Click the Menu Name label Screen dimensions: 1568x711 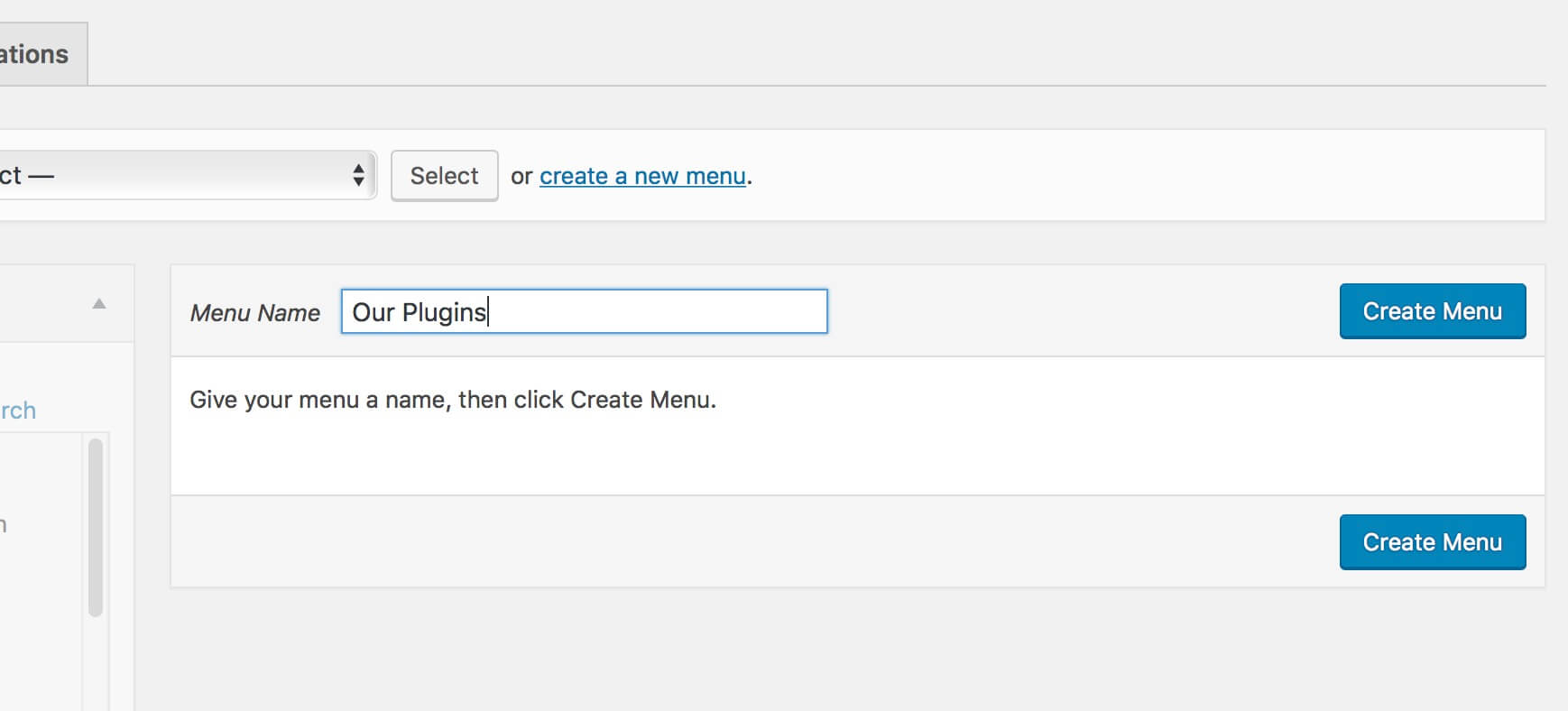point(255,313)
